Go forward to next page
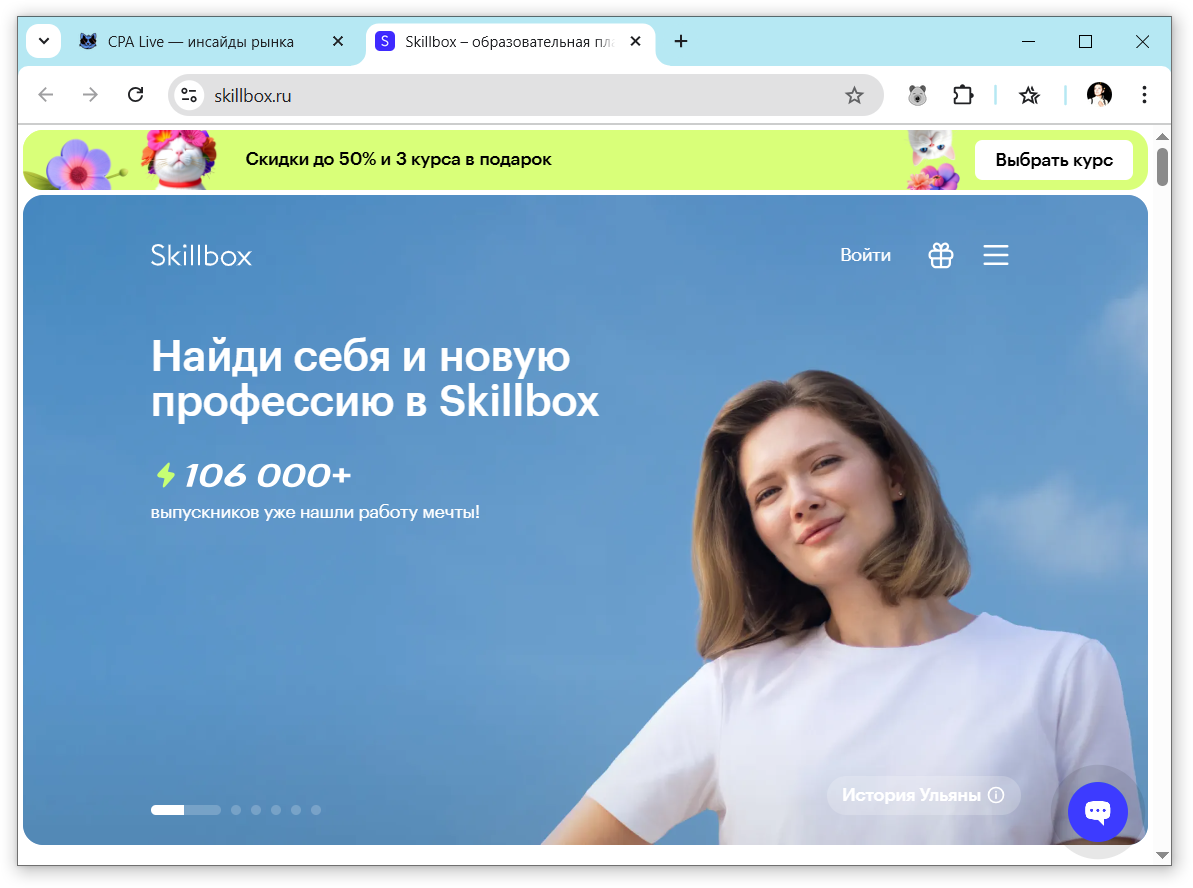The width and height of the screenshot is (1193, 888). [x=91, y=94]
